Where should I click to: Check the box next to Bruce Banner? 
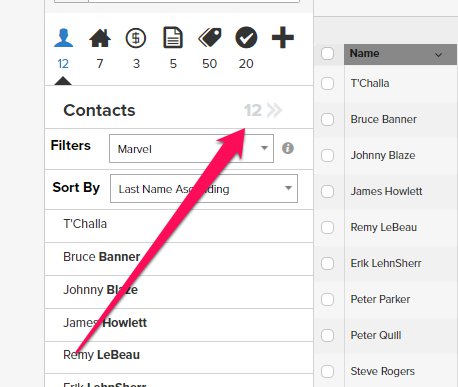pos(327,119)
